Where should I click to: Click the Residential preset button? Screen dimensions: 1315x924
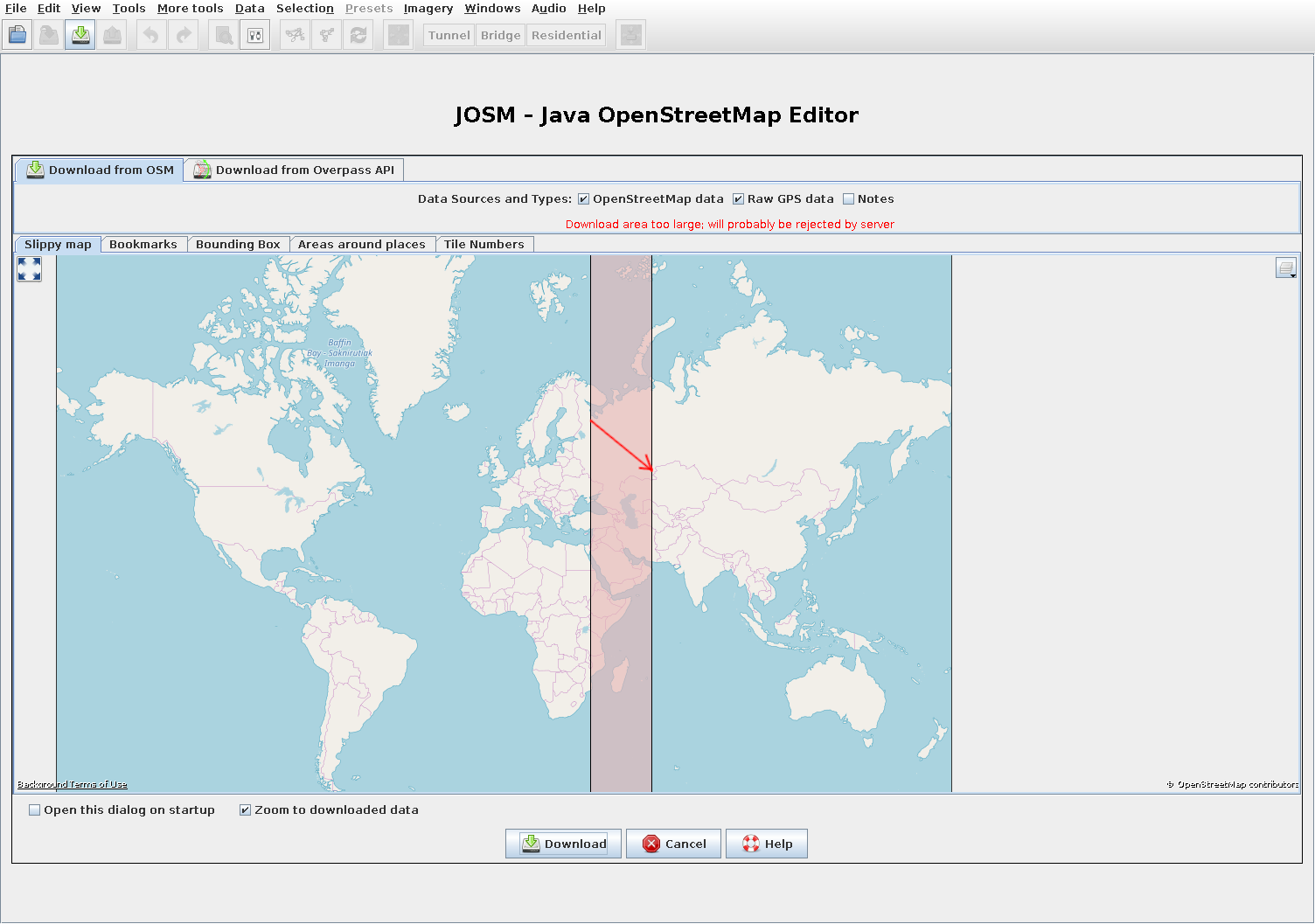click(567, 35)
